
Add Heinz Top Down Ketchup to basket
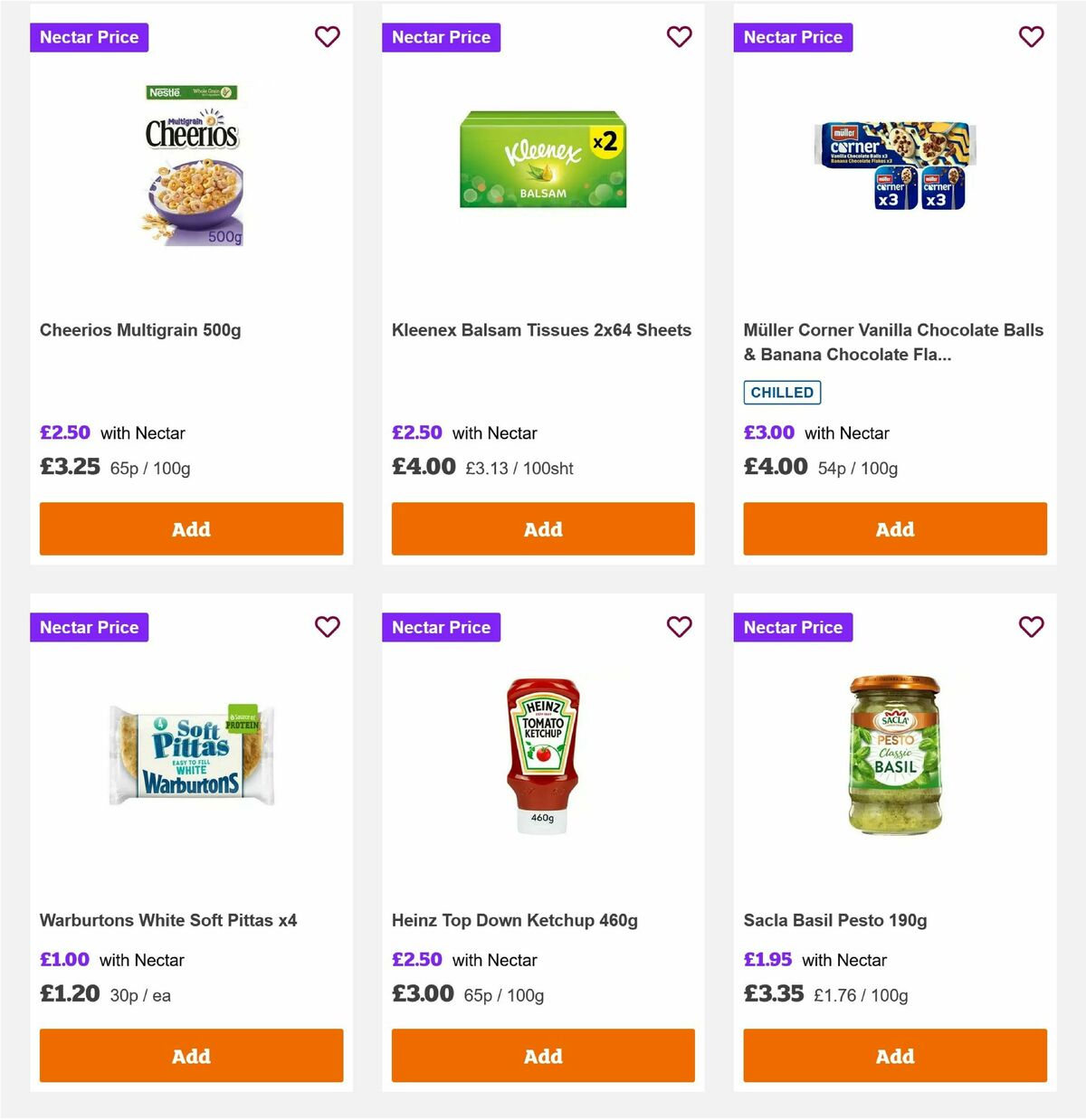click(x=543, y=1056)
